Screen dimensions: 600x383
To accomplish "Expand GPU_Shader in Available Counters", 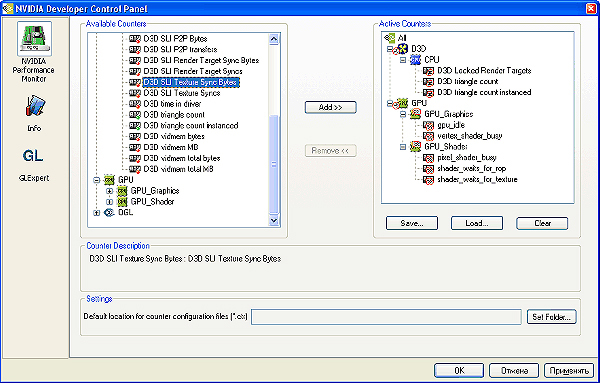I will point(109,202).
